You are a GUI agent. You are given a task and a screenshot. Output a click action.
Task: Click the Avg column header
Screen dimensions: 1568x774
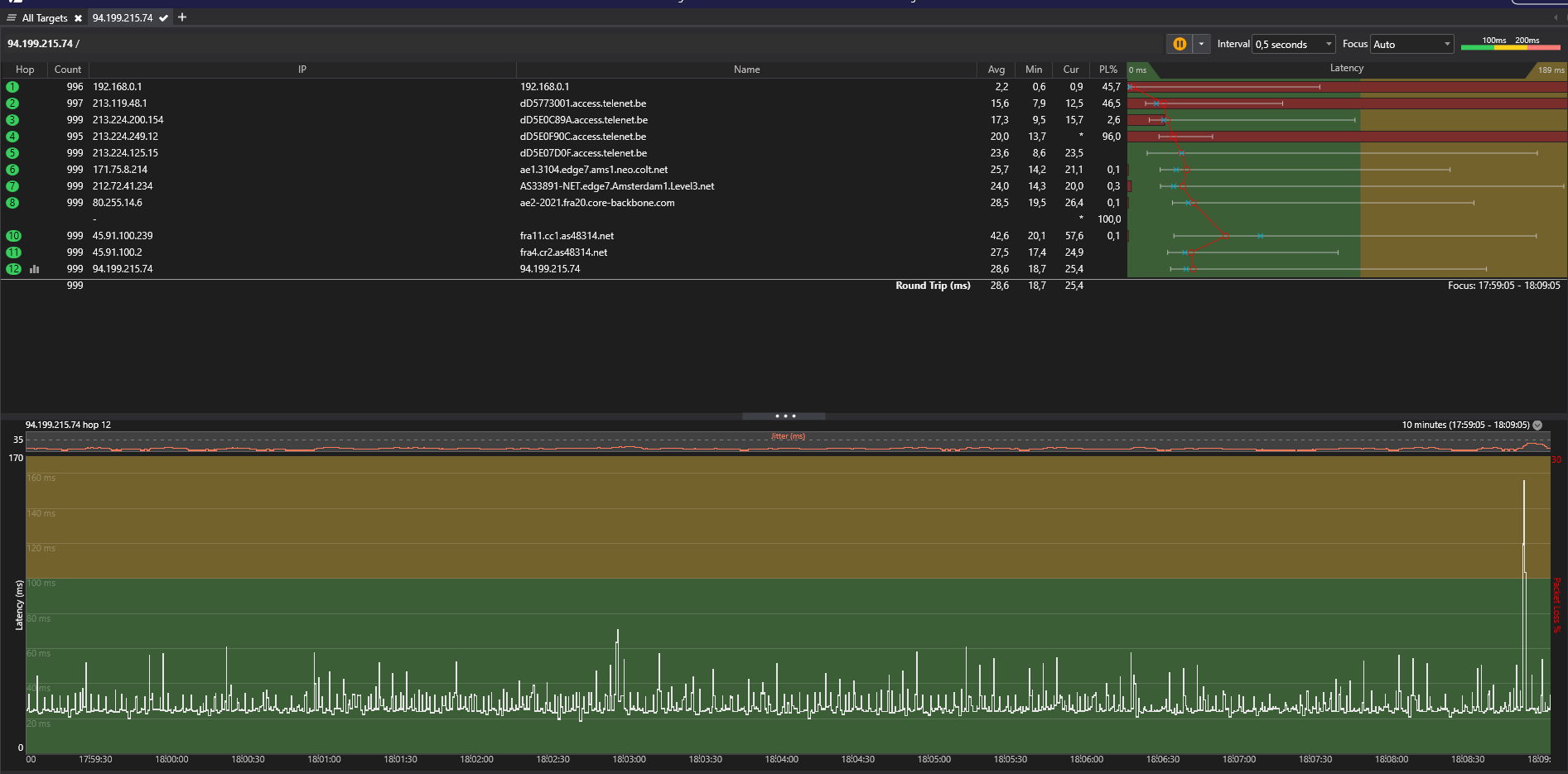click(996, 70)
